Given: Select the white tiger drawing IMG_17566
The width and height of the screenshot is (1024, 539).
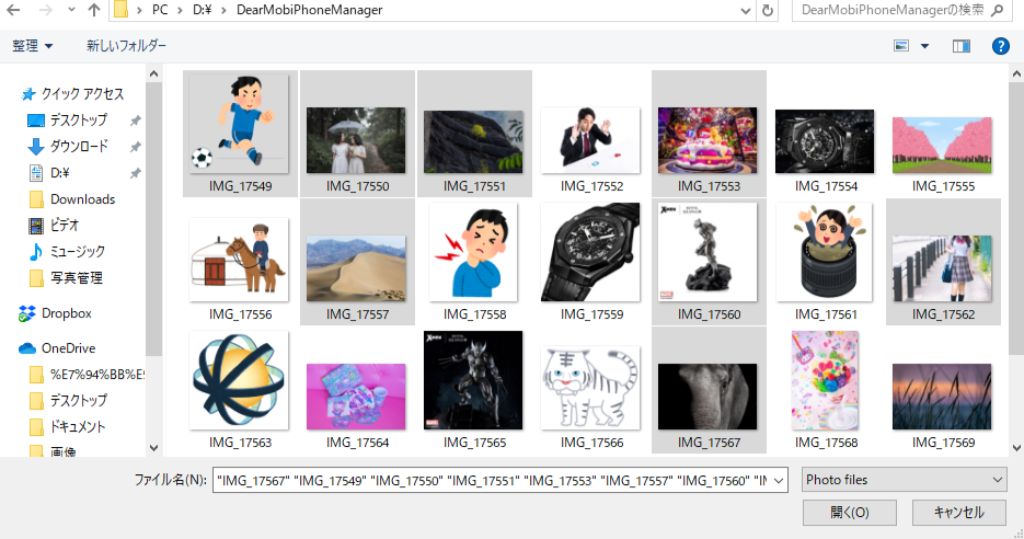Looking at the screenshot, I should coord(591,389).
